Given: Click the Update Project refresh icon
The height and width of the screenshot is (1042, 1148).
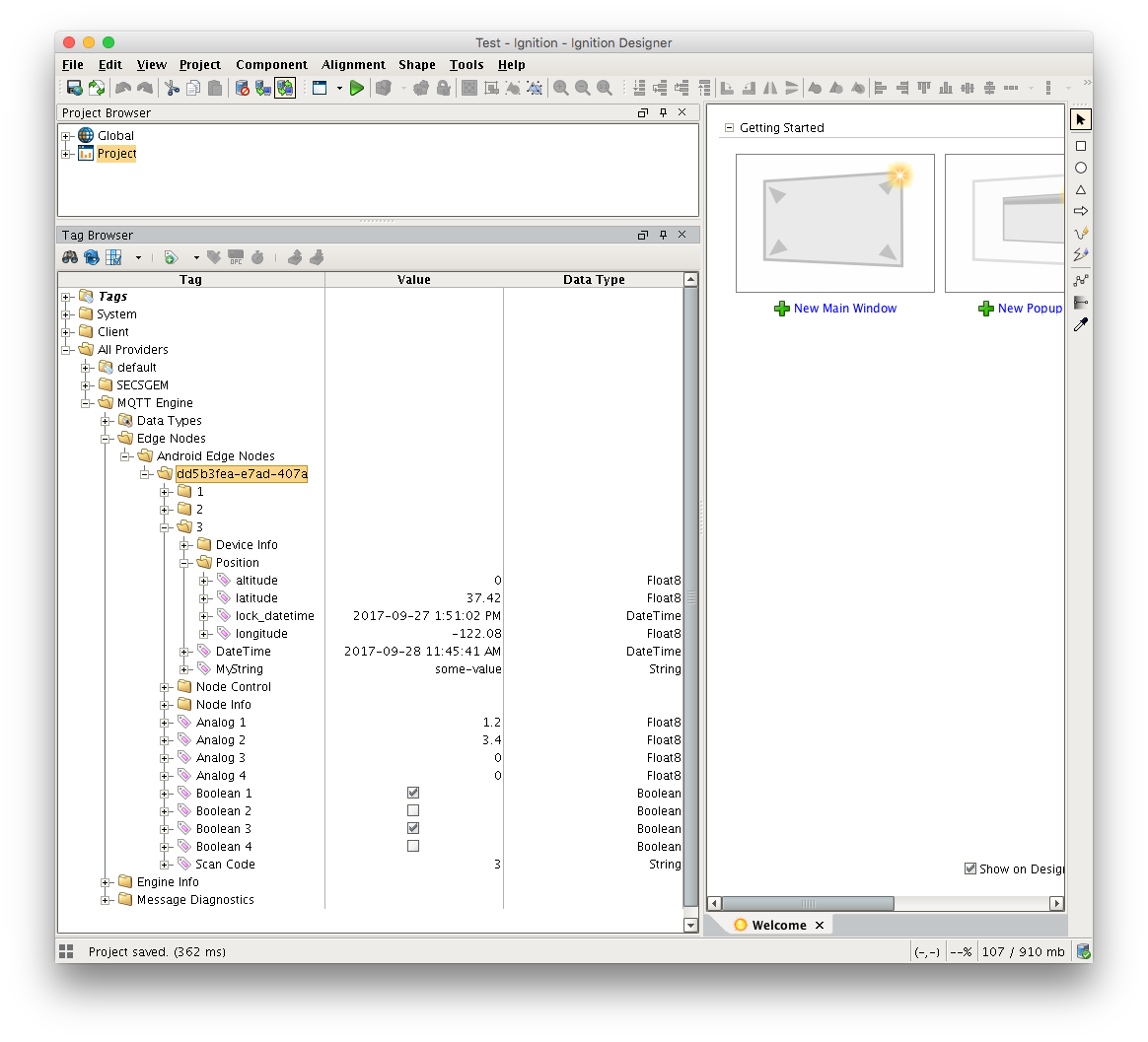Looking at the screenshot, I should (x=96, y=88).
